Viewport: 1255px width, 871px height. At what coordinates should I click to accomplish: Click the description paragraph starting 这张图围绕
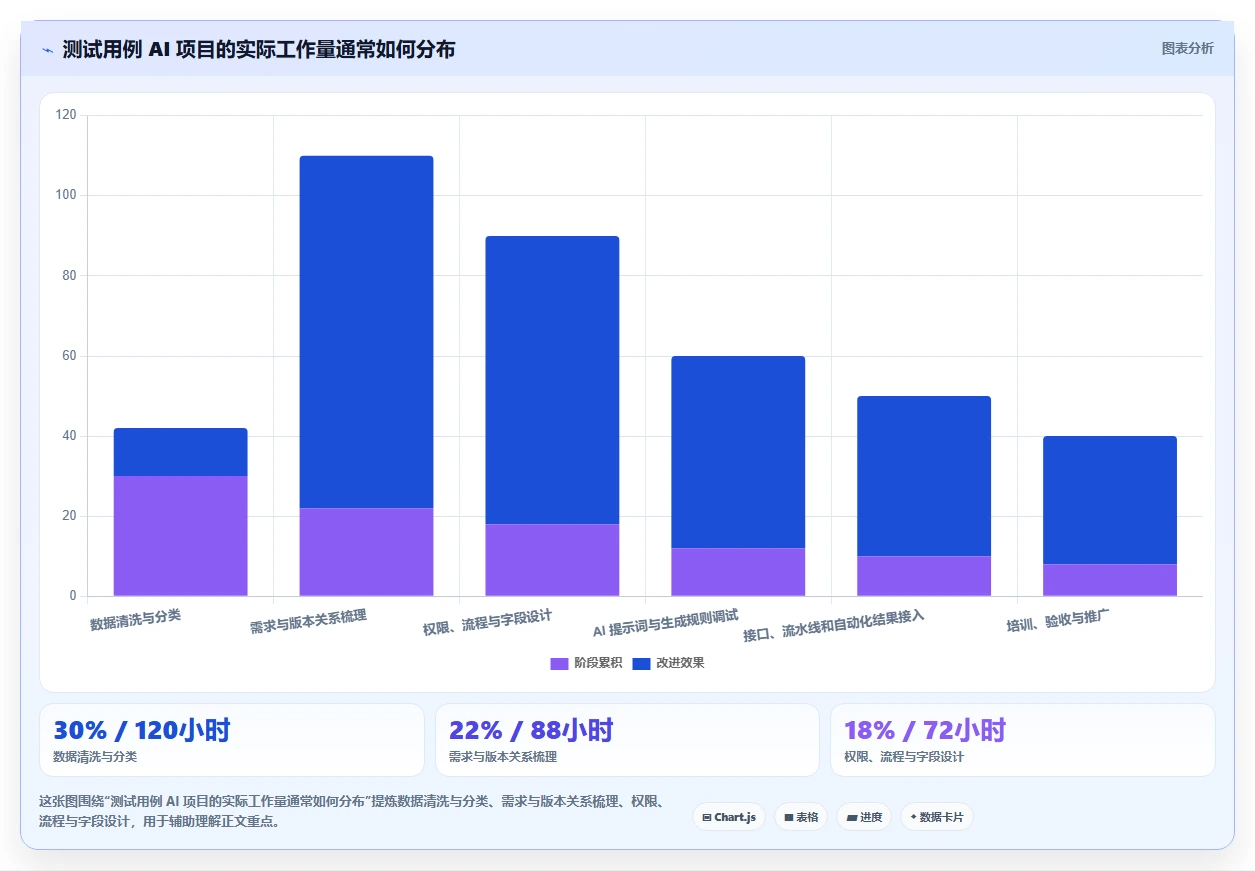(x=353, y=812)
